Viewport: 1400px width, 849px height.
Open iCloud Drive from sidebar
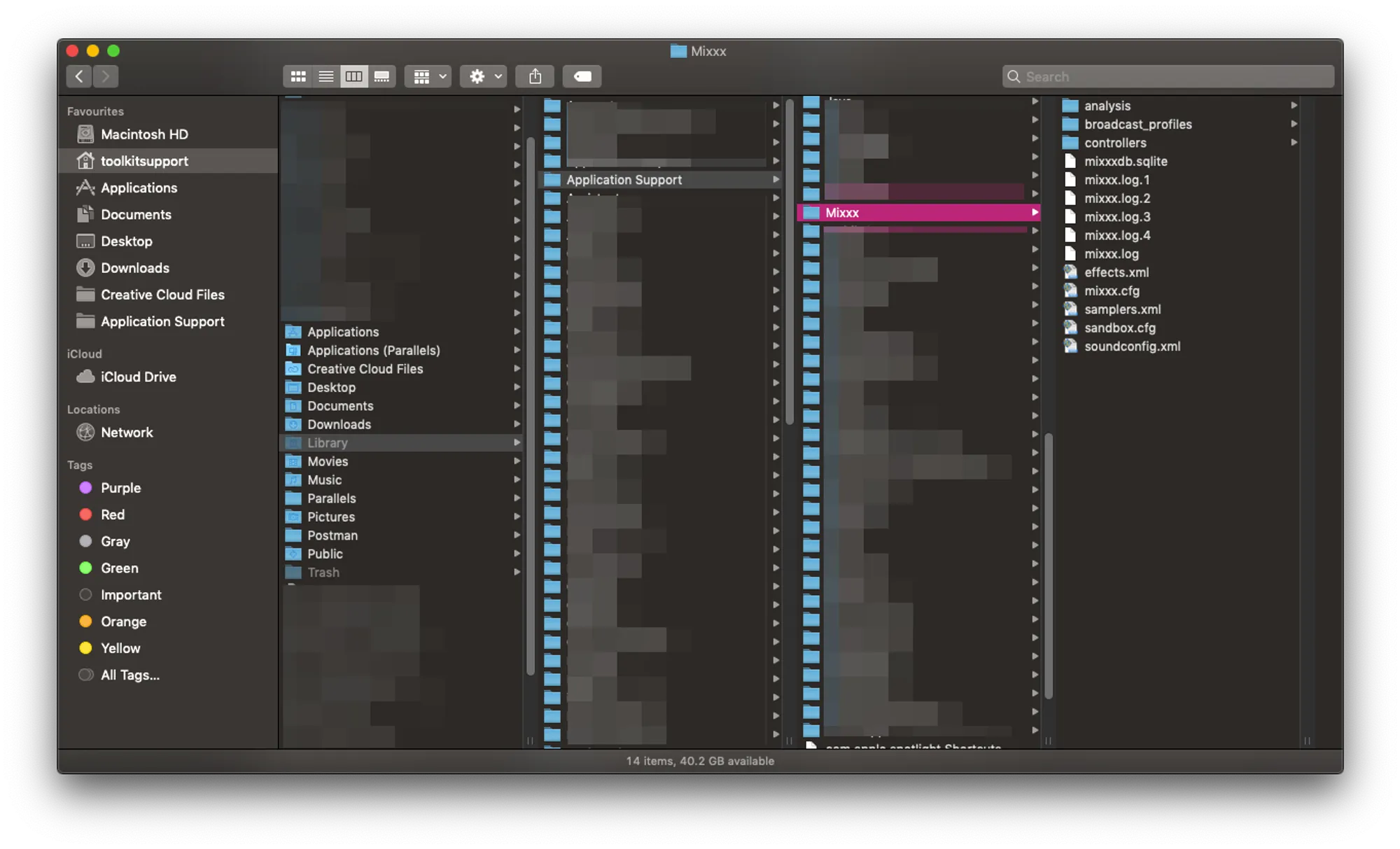click(138, 377)
